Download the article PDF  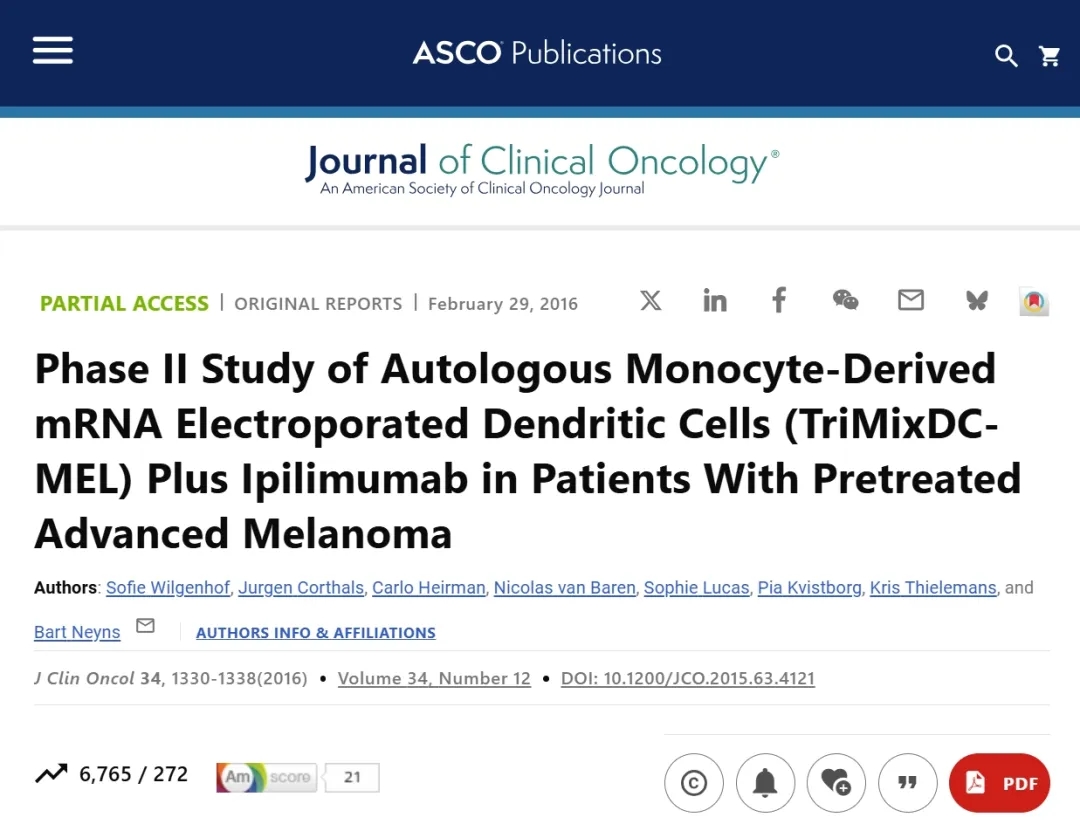[x=999, y=783]
